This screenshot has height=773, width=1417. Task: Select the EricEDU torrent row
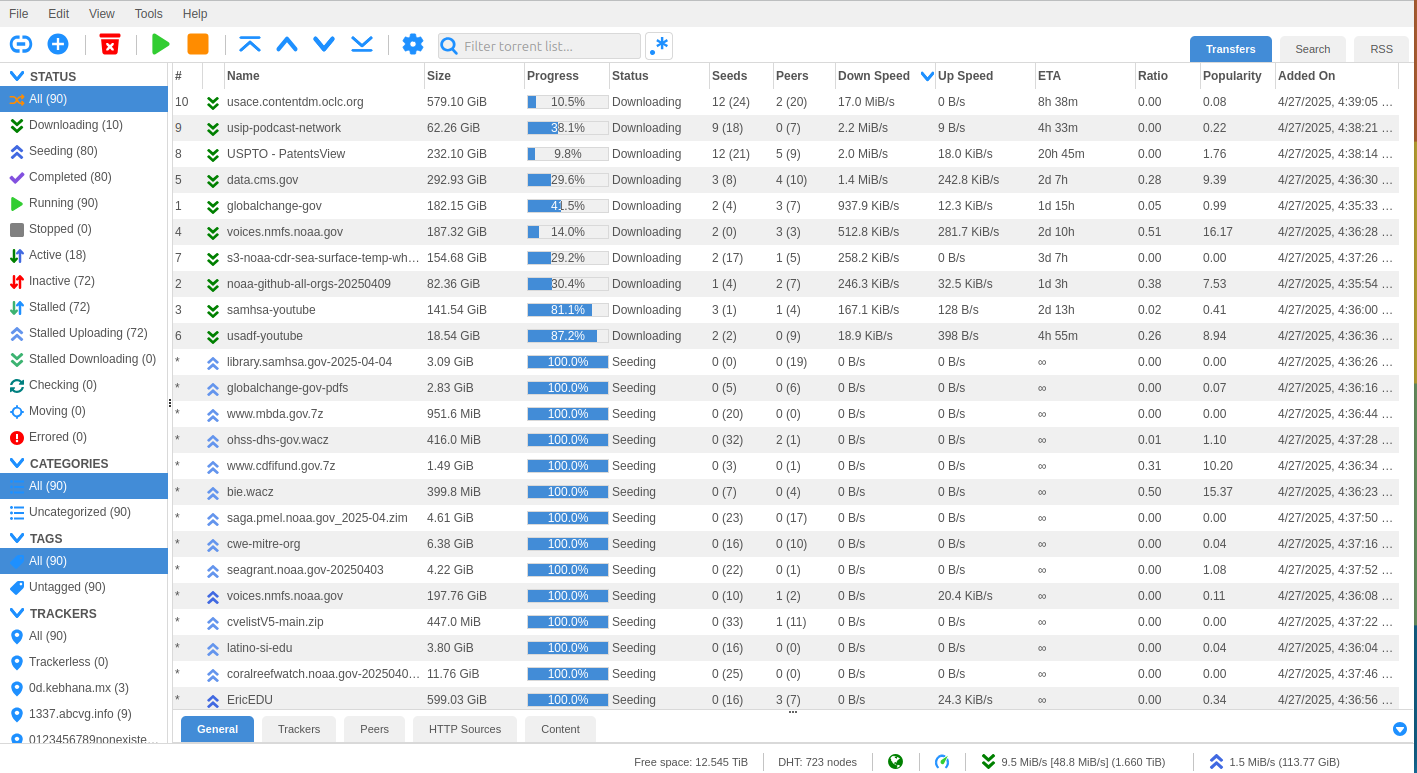tap(785, 699)
